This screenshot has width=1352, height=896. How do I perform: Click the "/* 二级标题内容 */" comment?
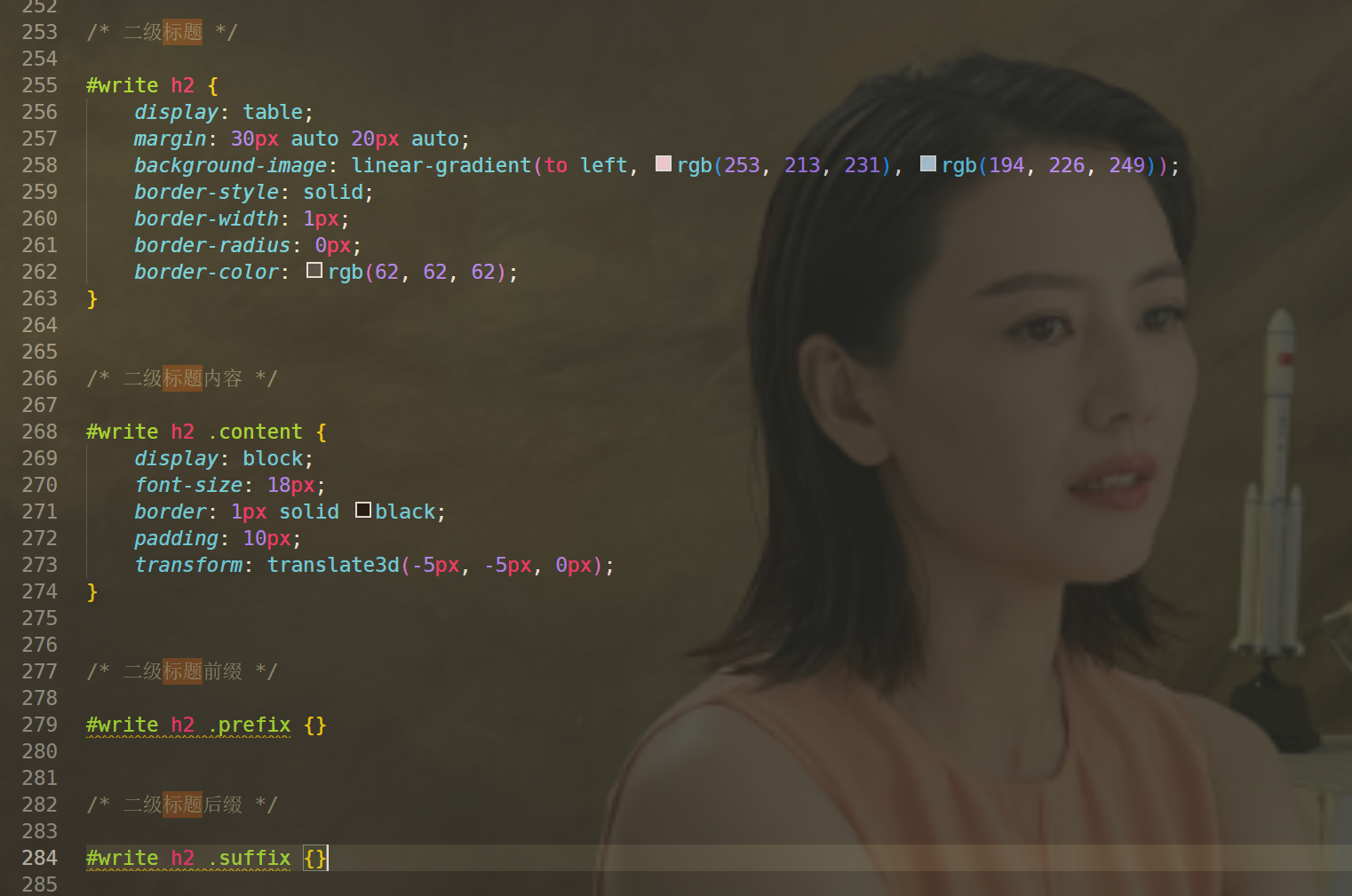pos(182,378)
